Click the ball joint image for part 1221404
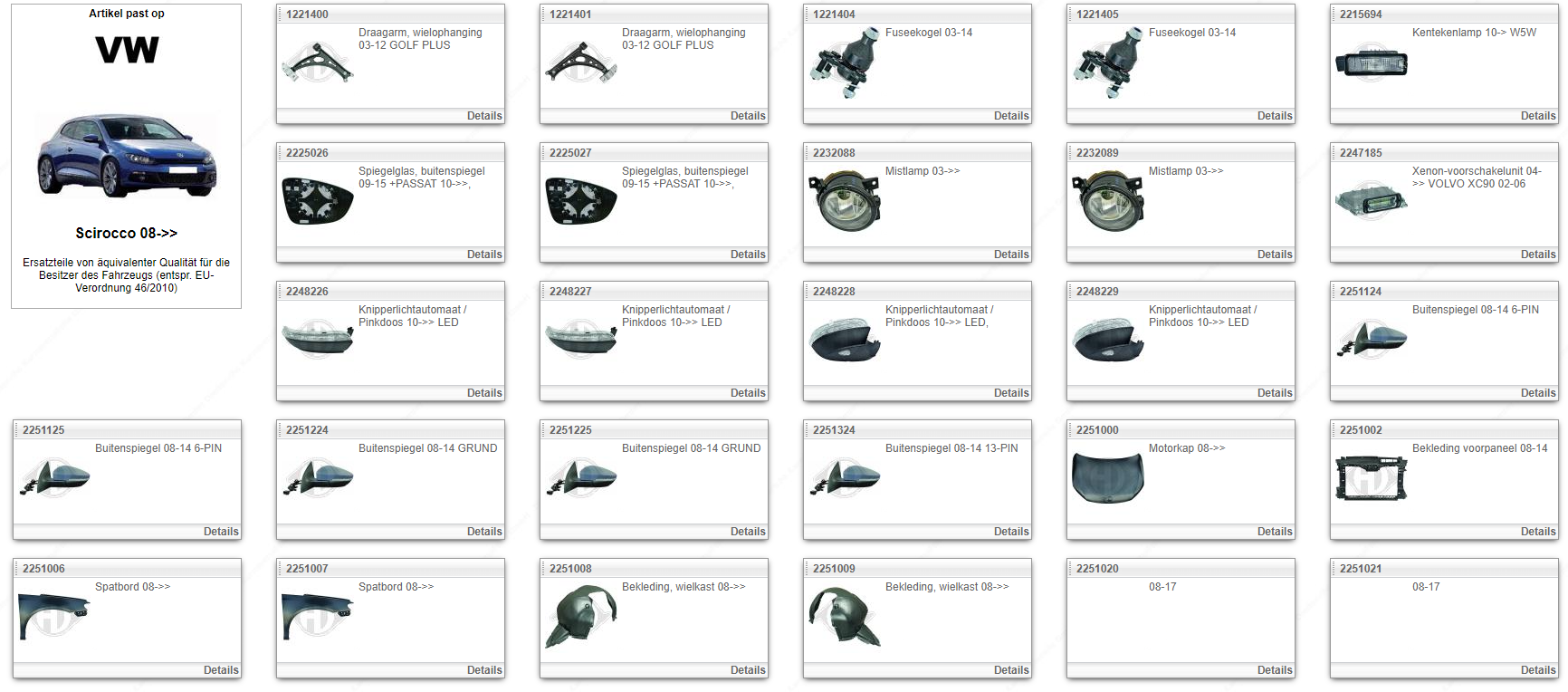 (x=844, y=62)
